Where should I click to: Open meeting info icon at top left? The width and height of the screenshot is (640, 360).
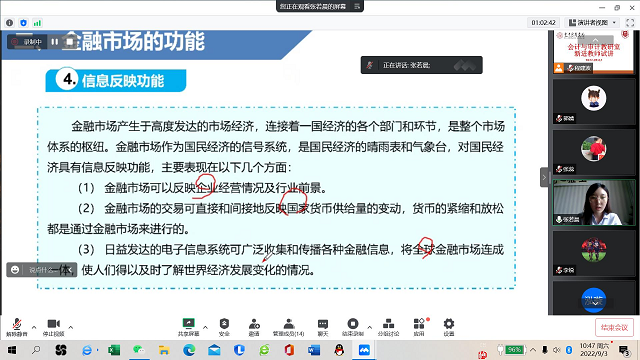(x=10, y=23)
